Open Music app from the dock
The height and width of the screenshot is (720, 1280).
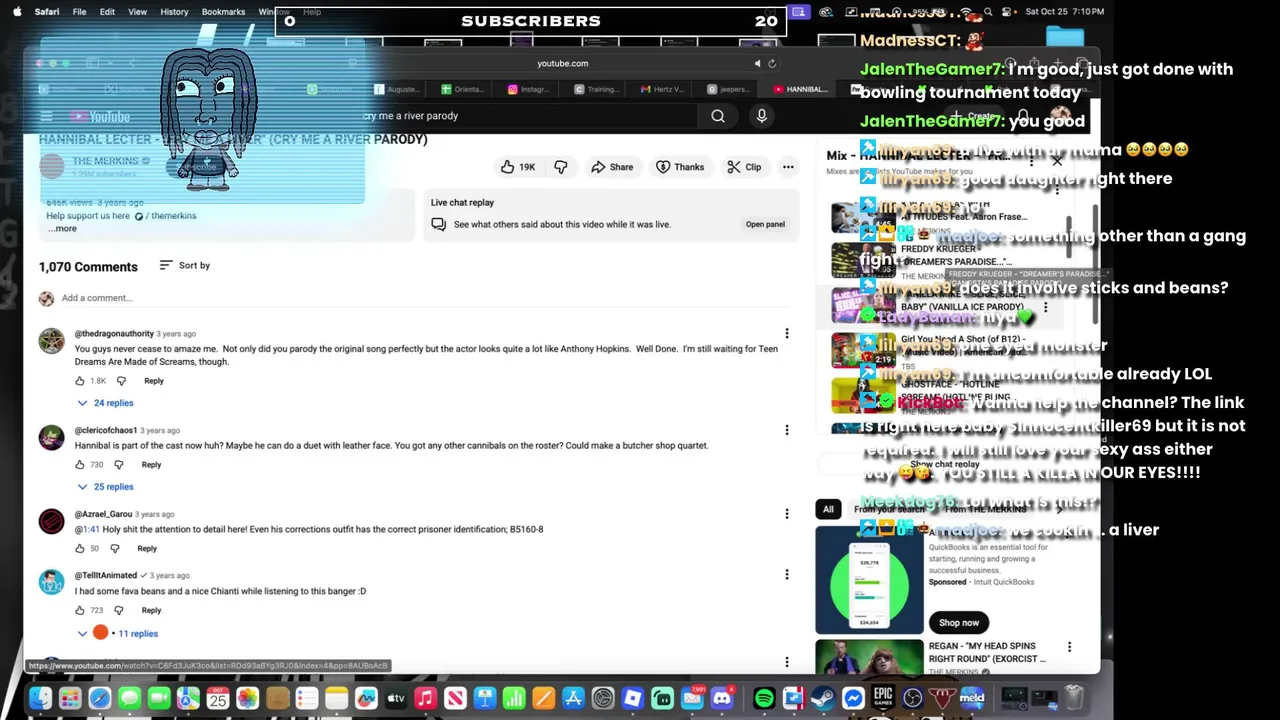(x=425, y=698)
